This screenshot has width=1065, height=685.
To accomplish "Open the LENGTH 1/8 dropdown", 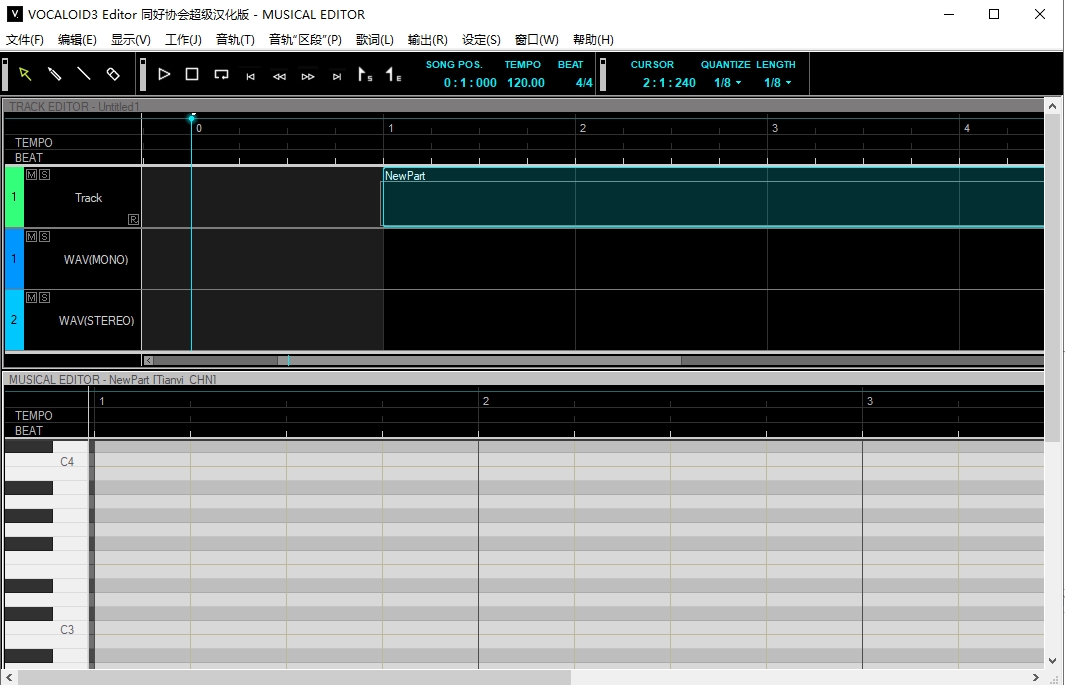I will click(x=777, y=83).
